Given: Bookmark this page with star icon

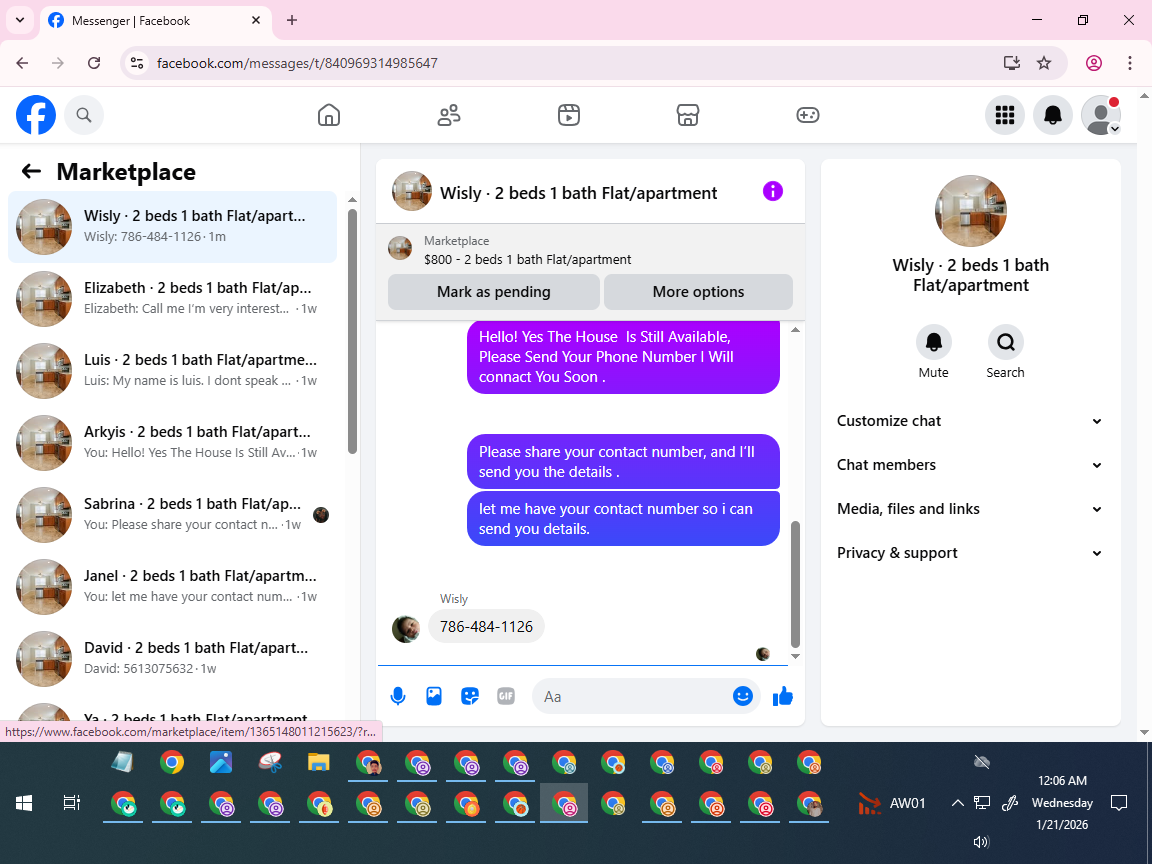Looking at the screenshot, I should [1044, 63].
